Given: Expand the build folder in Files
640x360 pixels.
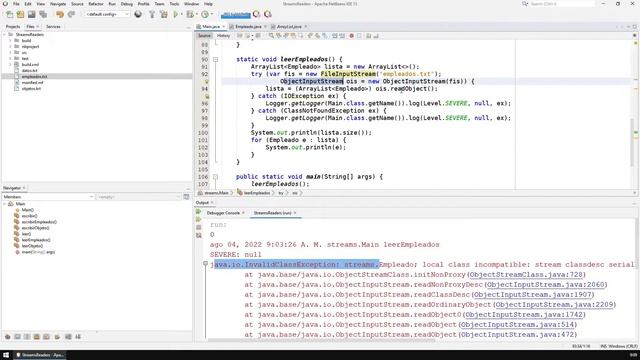Looking at the screenshot, I should [10, 41].
